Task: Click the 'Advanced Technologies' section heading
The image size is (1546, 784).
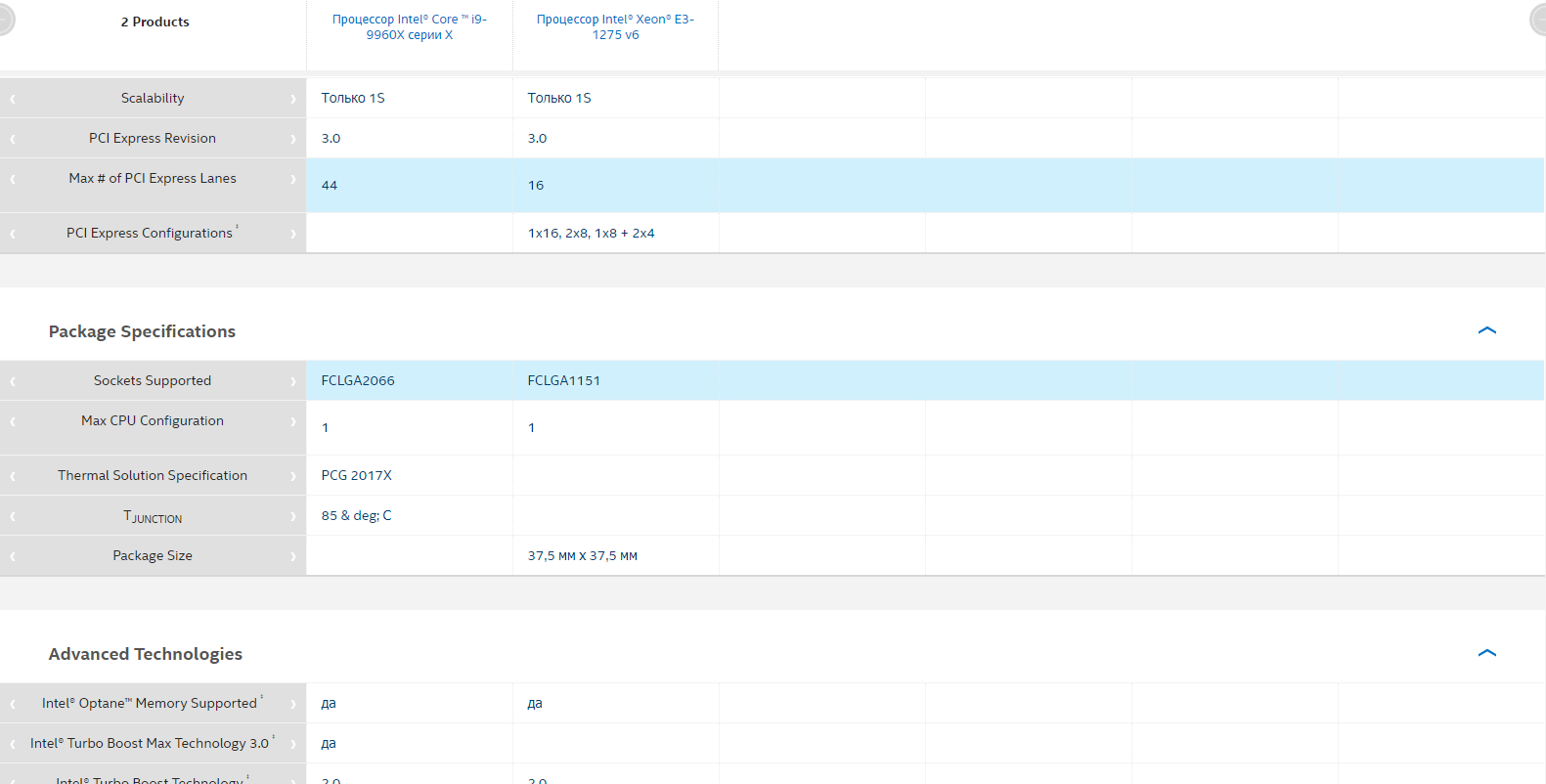Action: click(x=146, y=654)
